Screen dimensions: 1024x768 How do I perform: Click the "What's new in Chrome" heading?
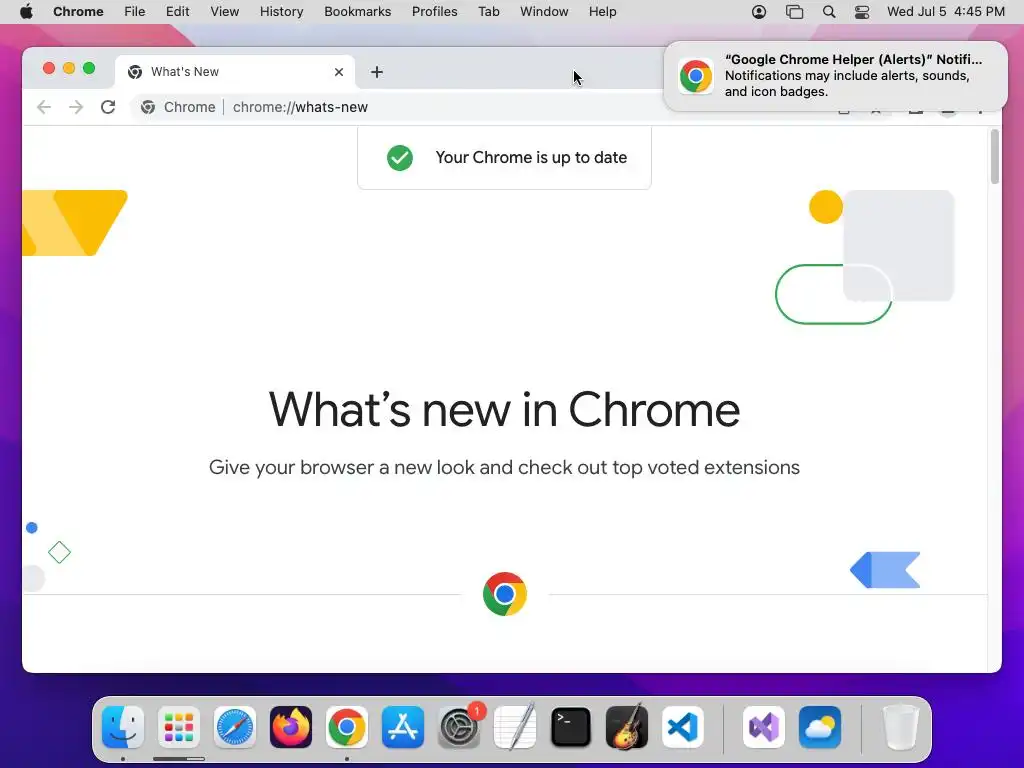click(504, 409)
